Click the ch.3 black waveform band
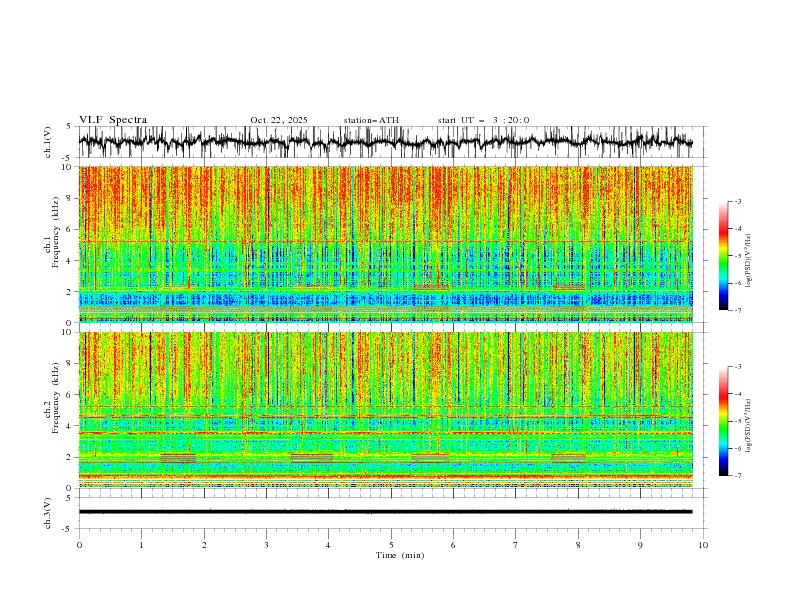 (385, 512)
